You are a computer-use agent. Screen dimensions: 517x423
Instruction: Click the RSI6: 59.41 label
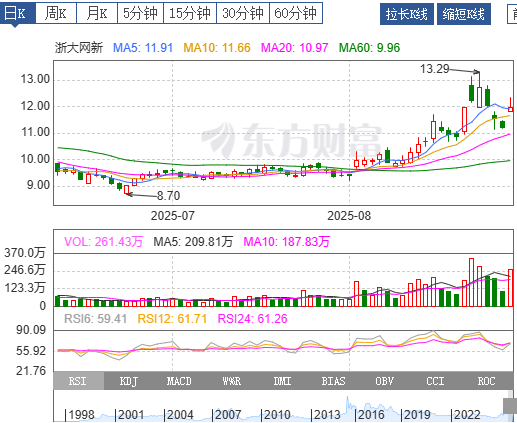pyautogui.click(x=95, y=319)
